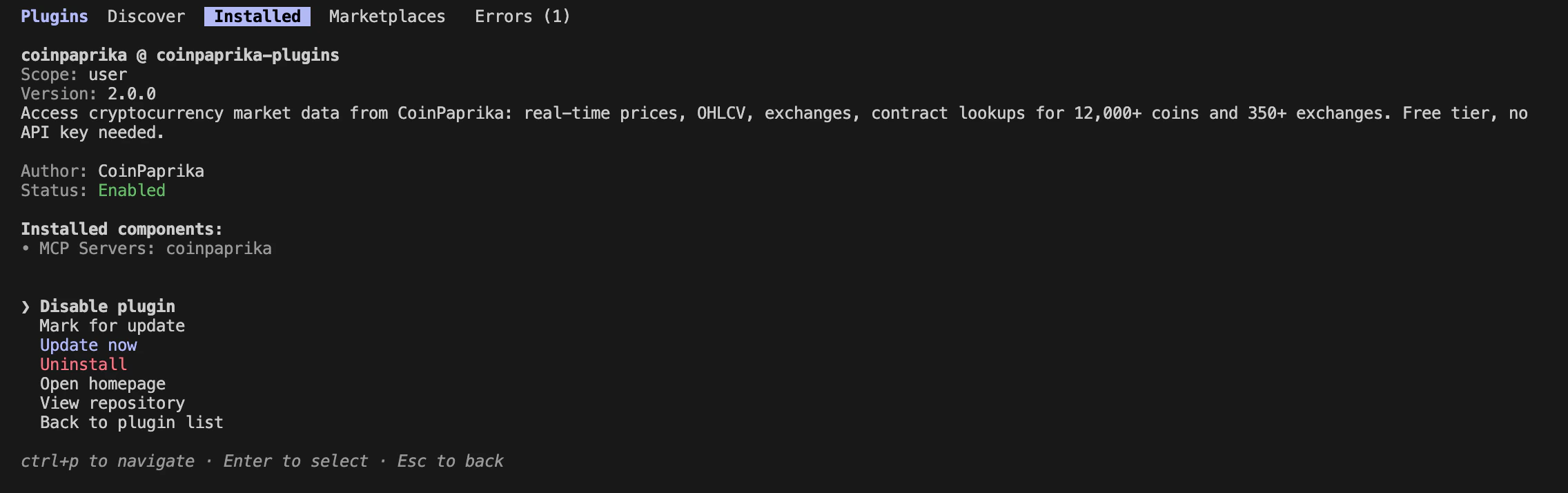Select View repository
Screen dimensions: 1568x493
(x=112, y=403)
